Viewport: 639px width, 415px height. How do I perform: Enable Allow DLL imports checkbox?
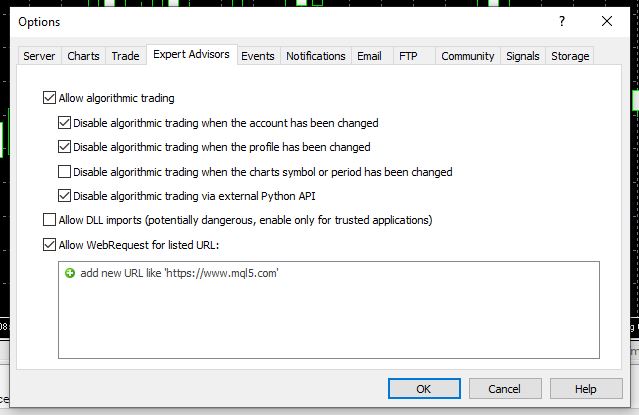click(x=49, y=220)
